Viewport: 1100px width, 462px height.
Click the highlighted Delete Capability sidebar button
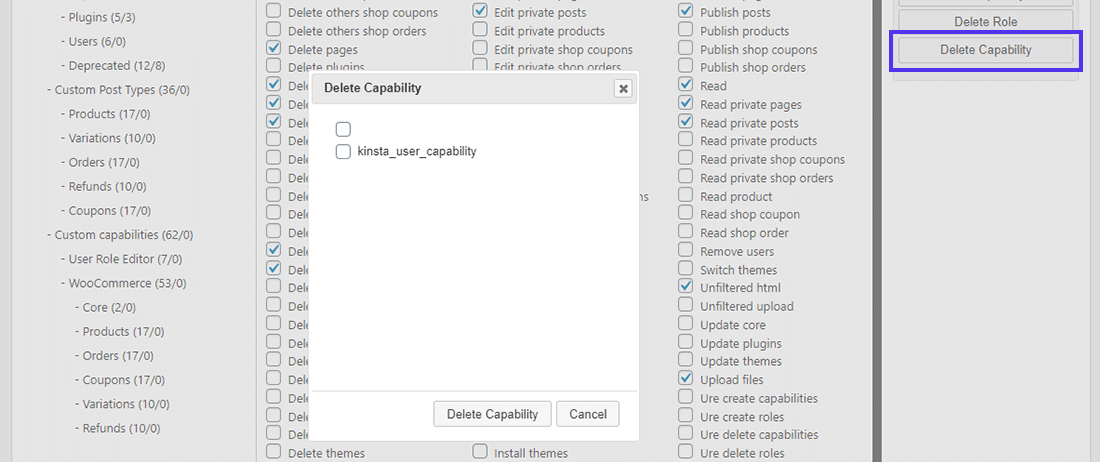(985, 50)
